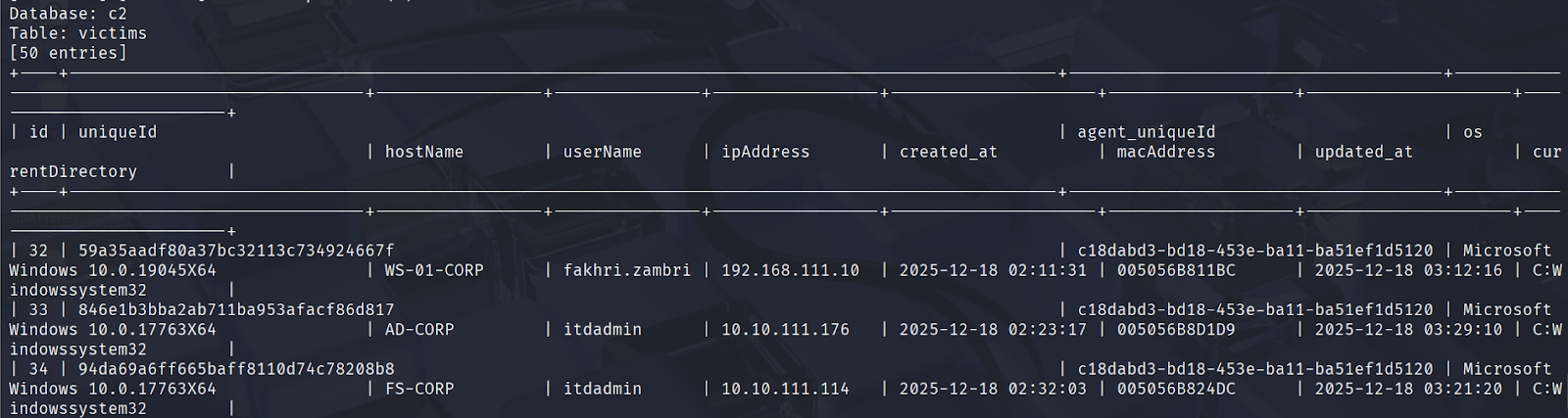
Task: Select the agent_uniqueId column header
Action: tap(1146, 132)
